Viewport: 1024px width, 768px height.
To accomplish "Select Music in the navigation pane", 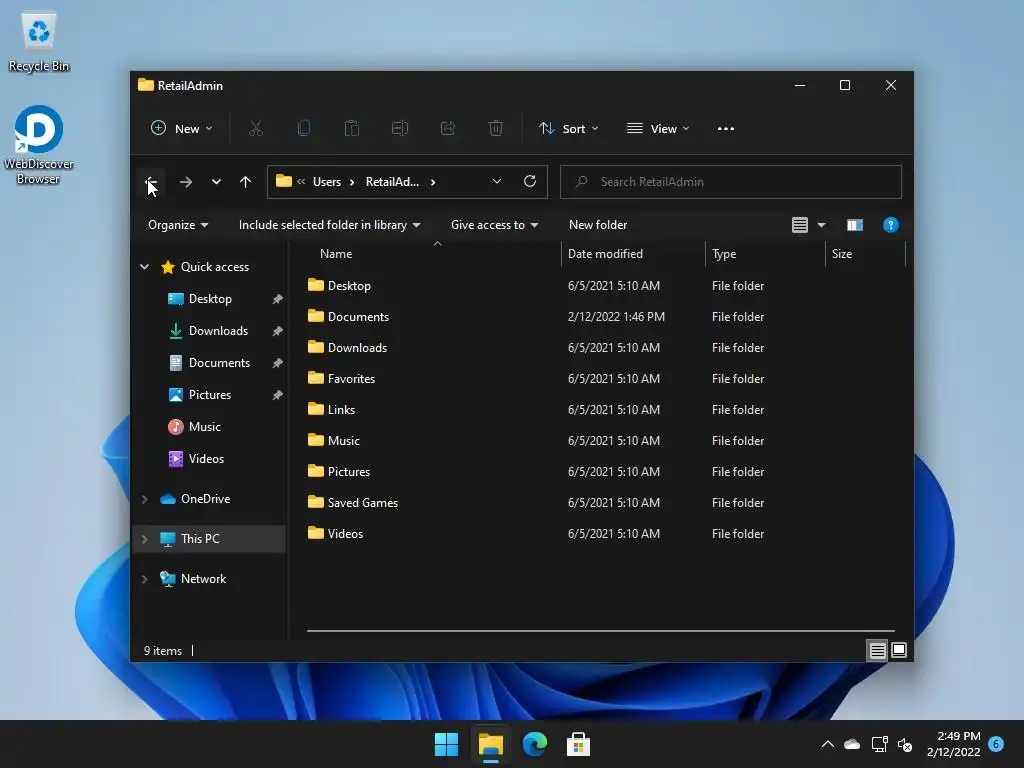I will coord(204,426).
